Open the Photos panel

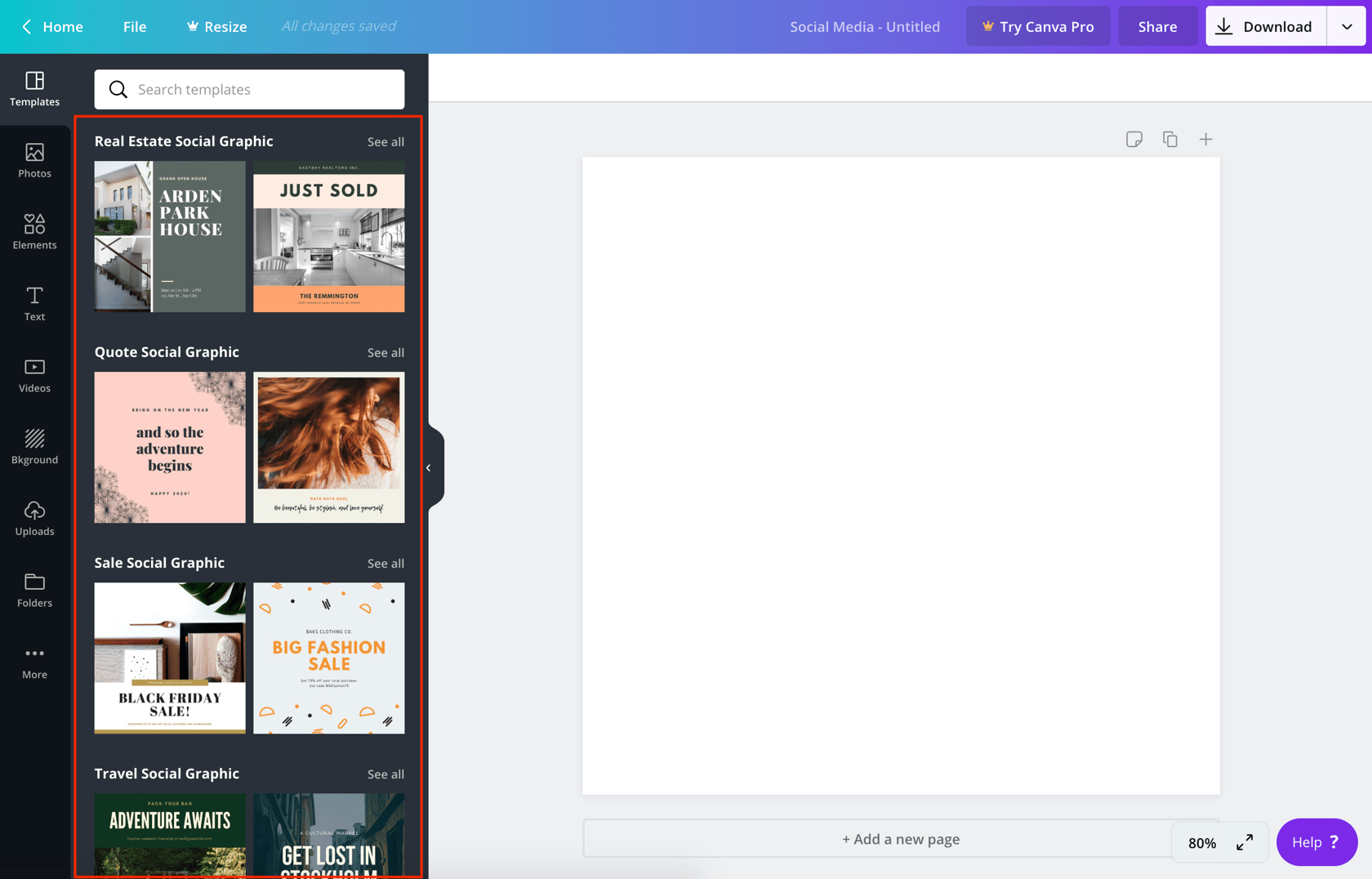point(34,161)
